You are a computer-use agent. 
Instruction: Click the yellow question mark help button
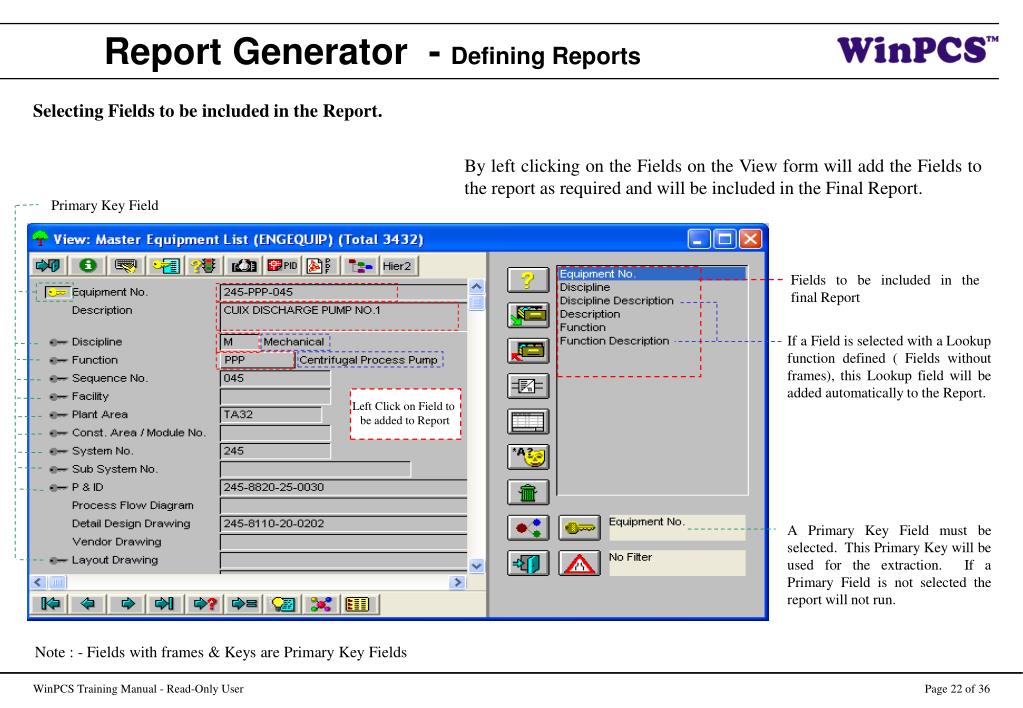pos(528,281)
